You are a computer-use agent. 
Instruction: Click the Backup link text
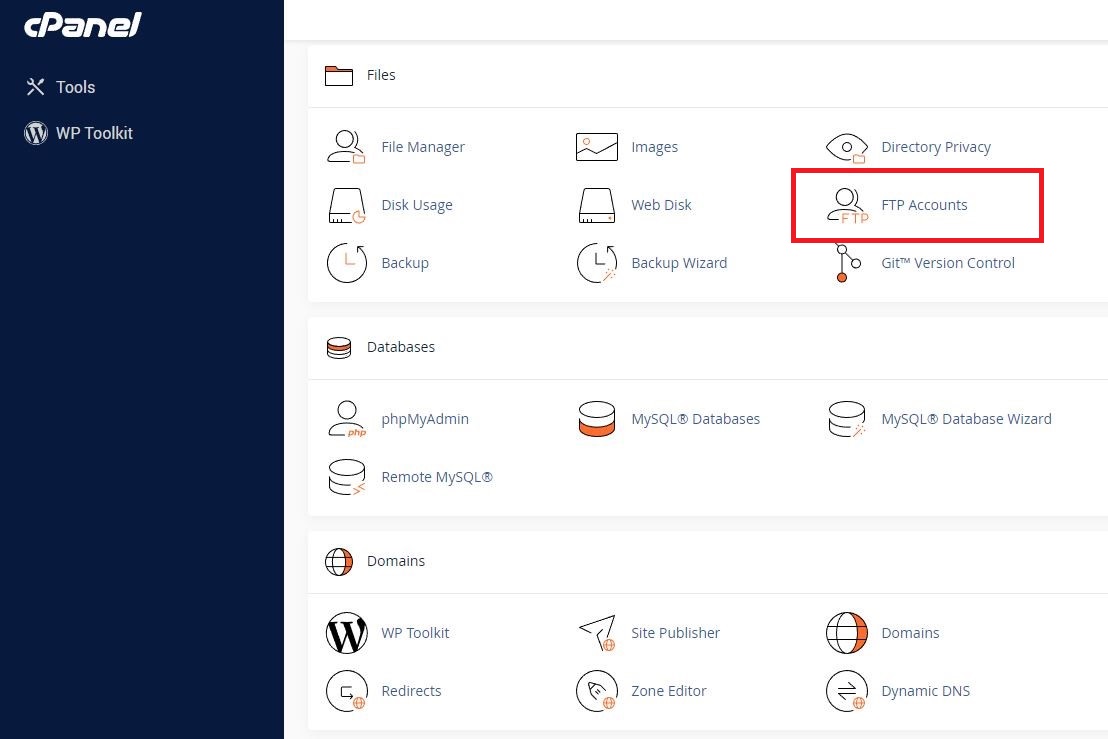point(405,263)
